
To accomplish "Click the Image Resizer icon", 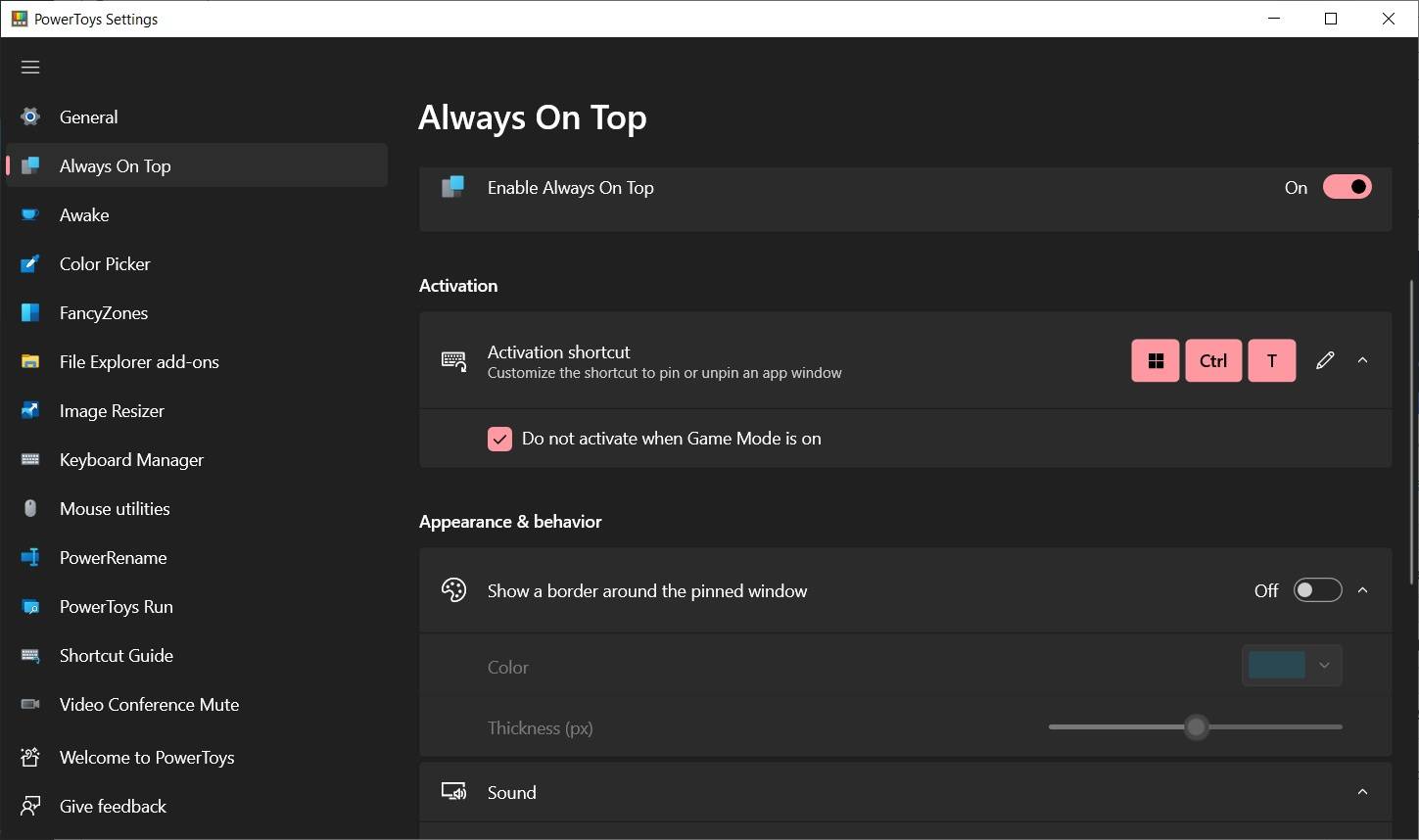I will (x=29, y=410).
